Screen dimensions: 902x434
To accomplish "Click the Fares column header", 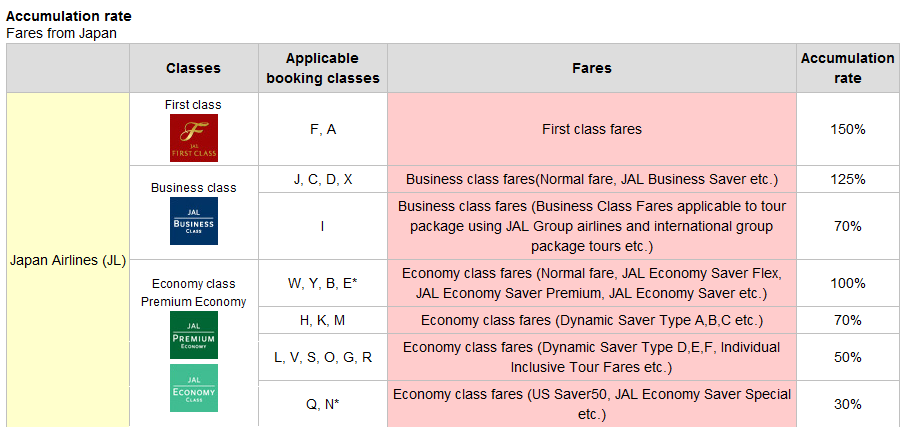I will [592, 68].
